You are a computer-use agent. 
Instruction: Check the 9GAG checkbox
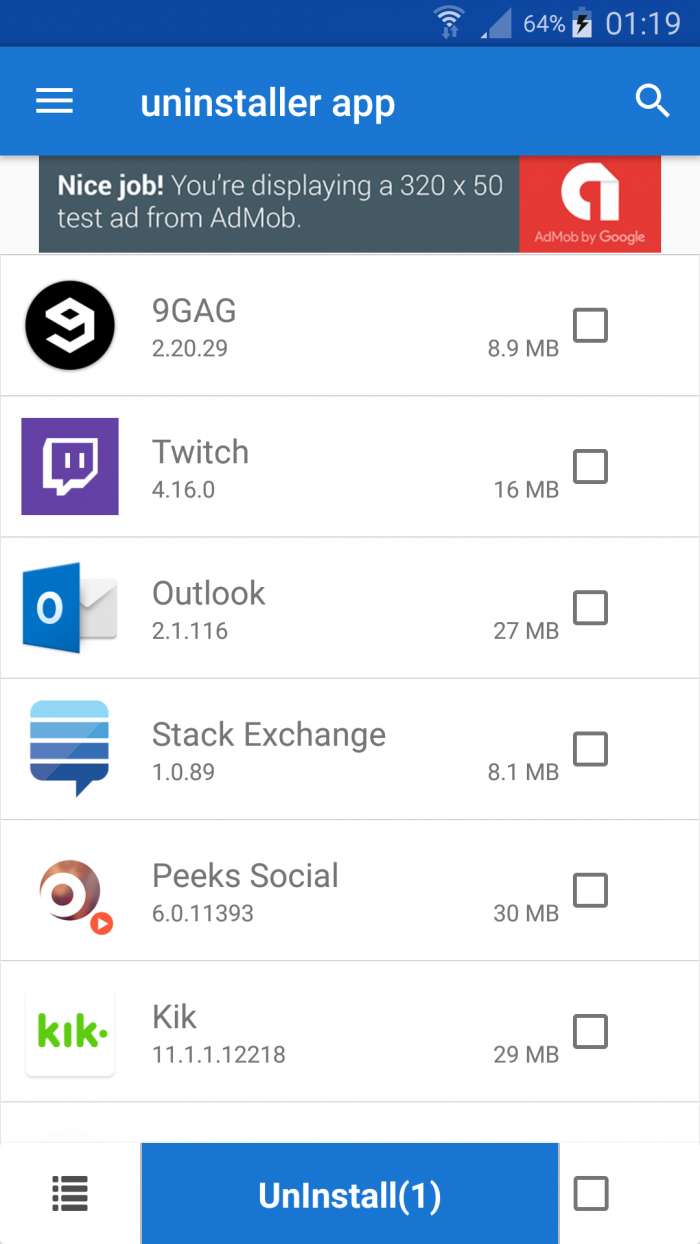click(590, 325)
